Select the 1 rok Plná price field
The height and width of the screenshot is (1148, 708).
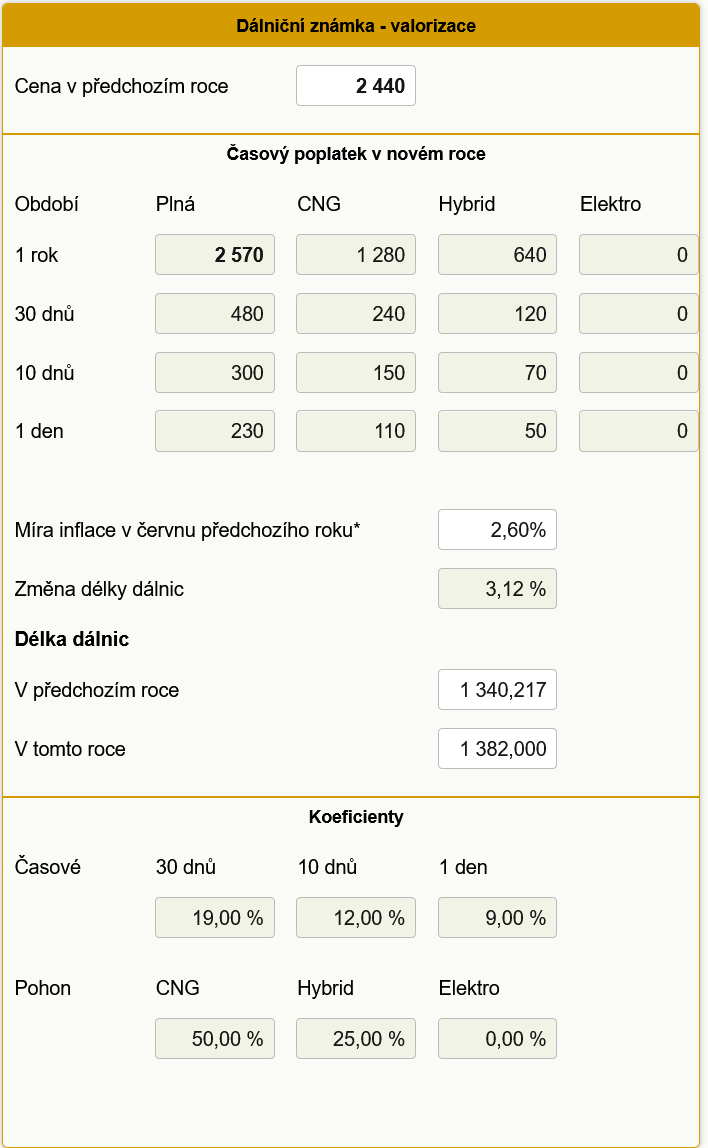(x=214, y=255)
